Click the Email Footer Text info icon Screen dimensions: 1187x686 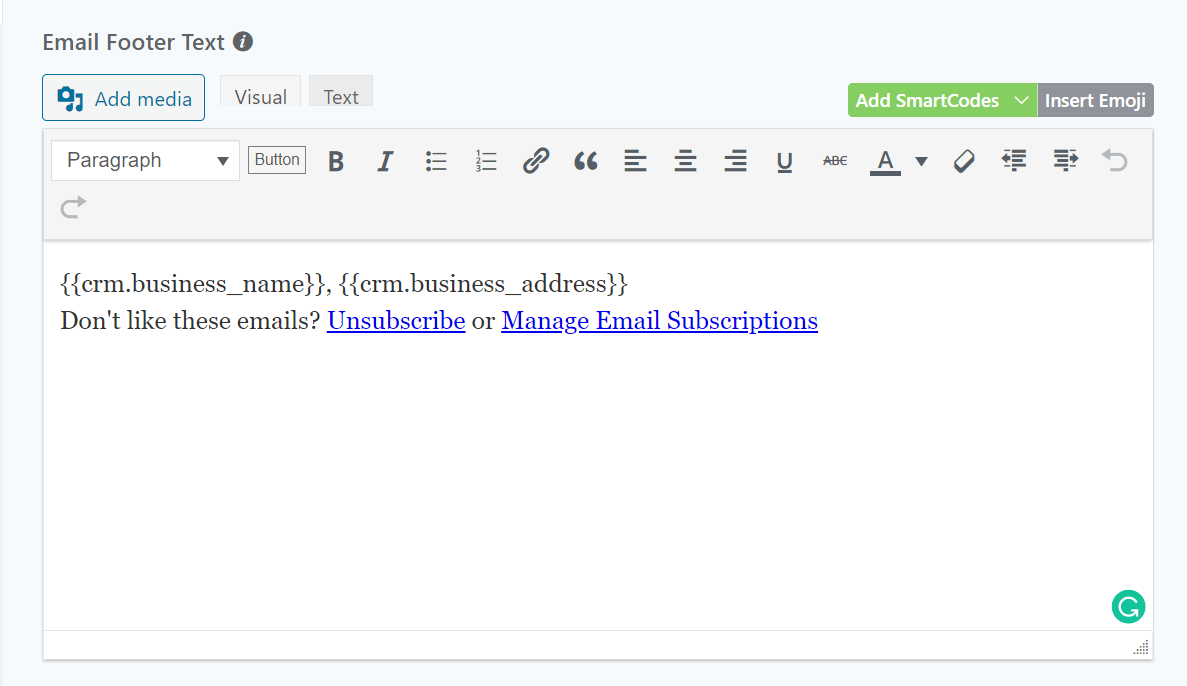point(243,42)
